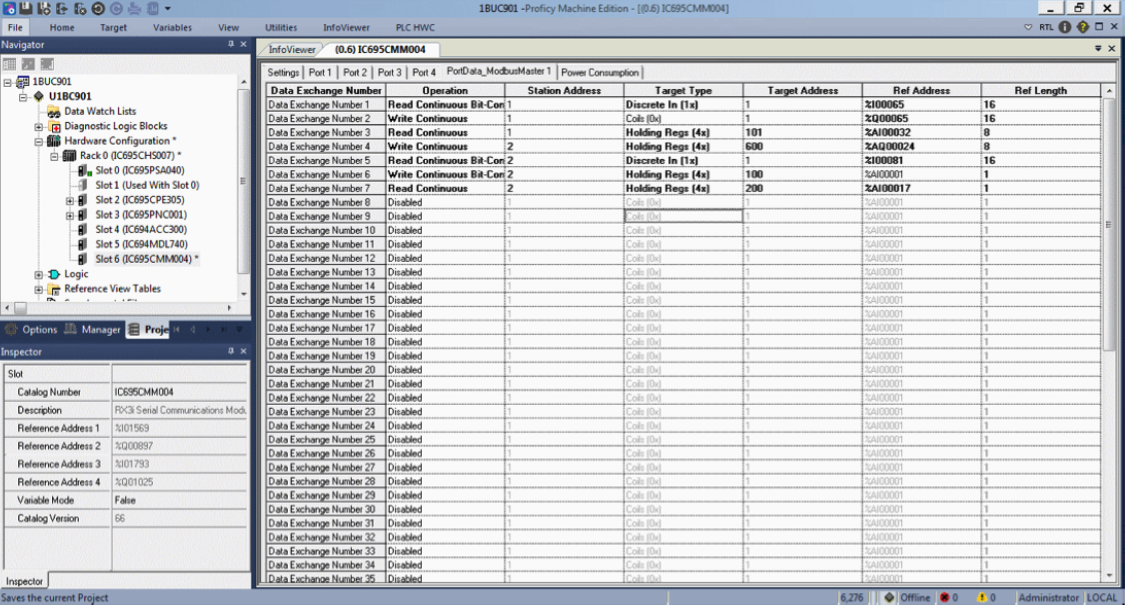This screenshot has width=1125, height=605.
Task: Click the first grid icon in Navigator toolbar
Action: (x=9, y=64)
